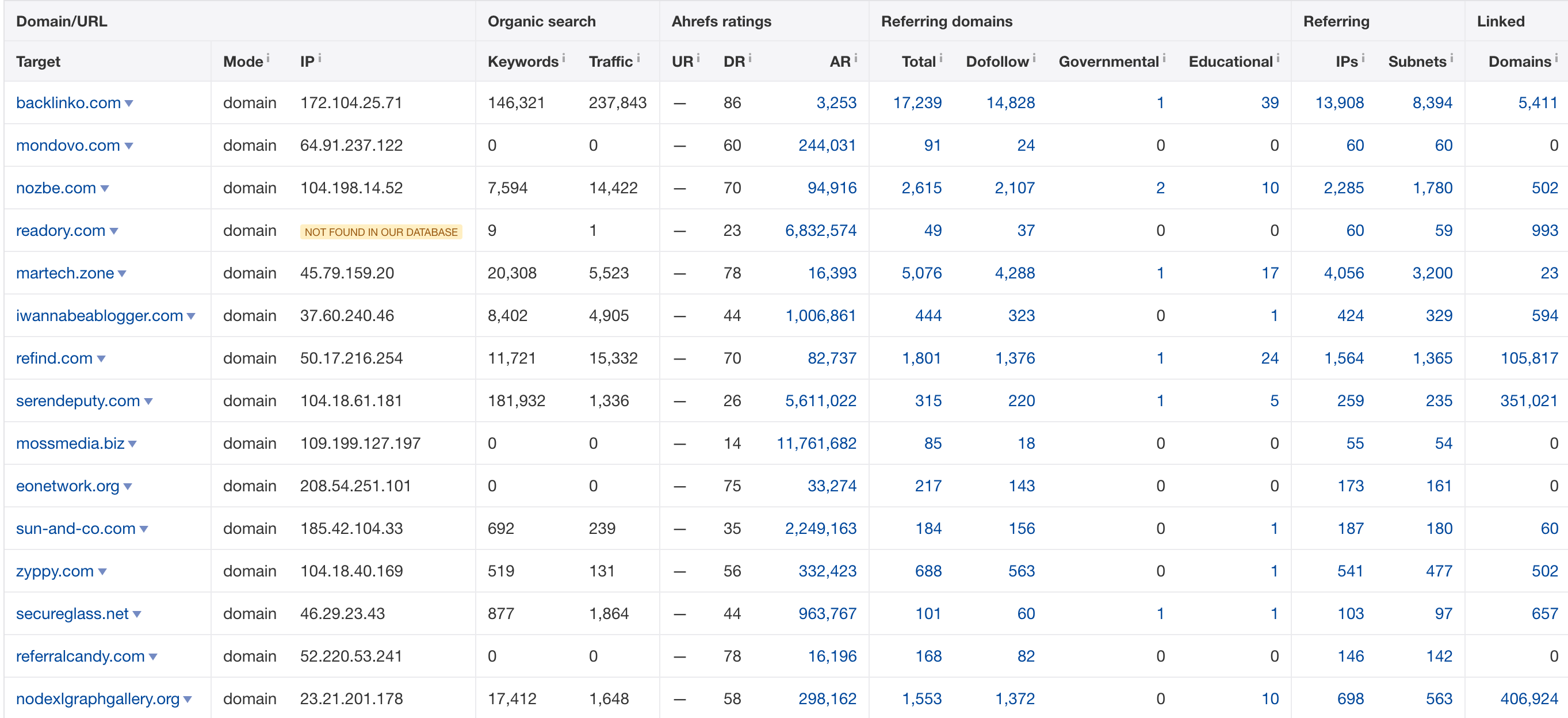Open the 17,239 referring domains link
The width and height of the screenshot is (1568, 718).
click(x=918, y=104)
